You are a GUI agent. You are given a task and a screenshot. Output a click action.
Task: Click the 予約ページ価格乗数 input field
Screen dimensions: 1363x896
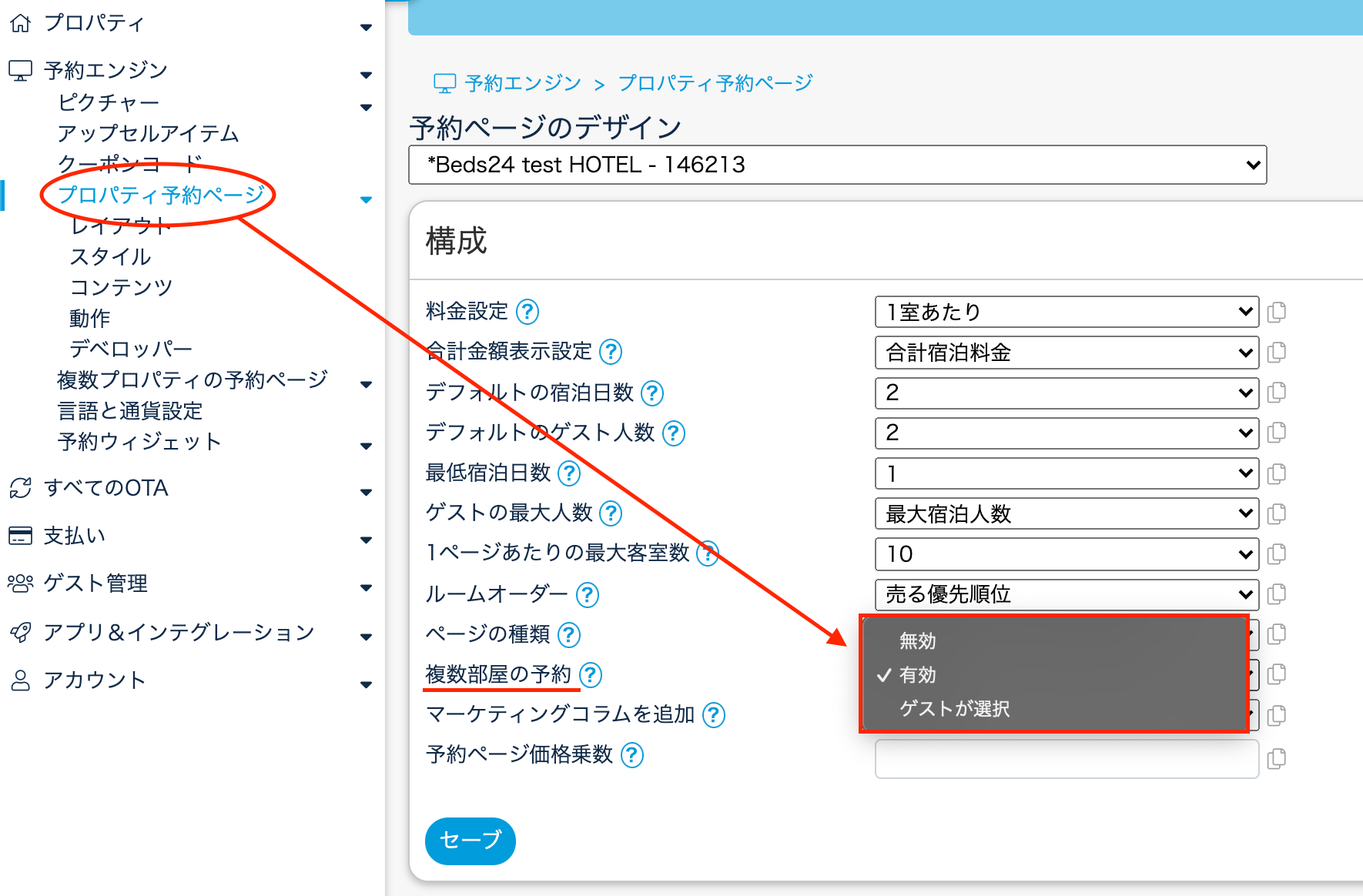click(x=1067, y=759)
